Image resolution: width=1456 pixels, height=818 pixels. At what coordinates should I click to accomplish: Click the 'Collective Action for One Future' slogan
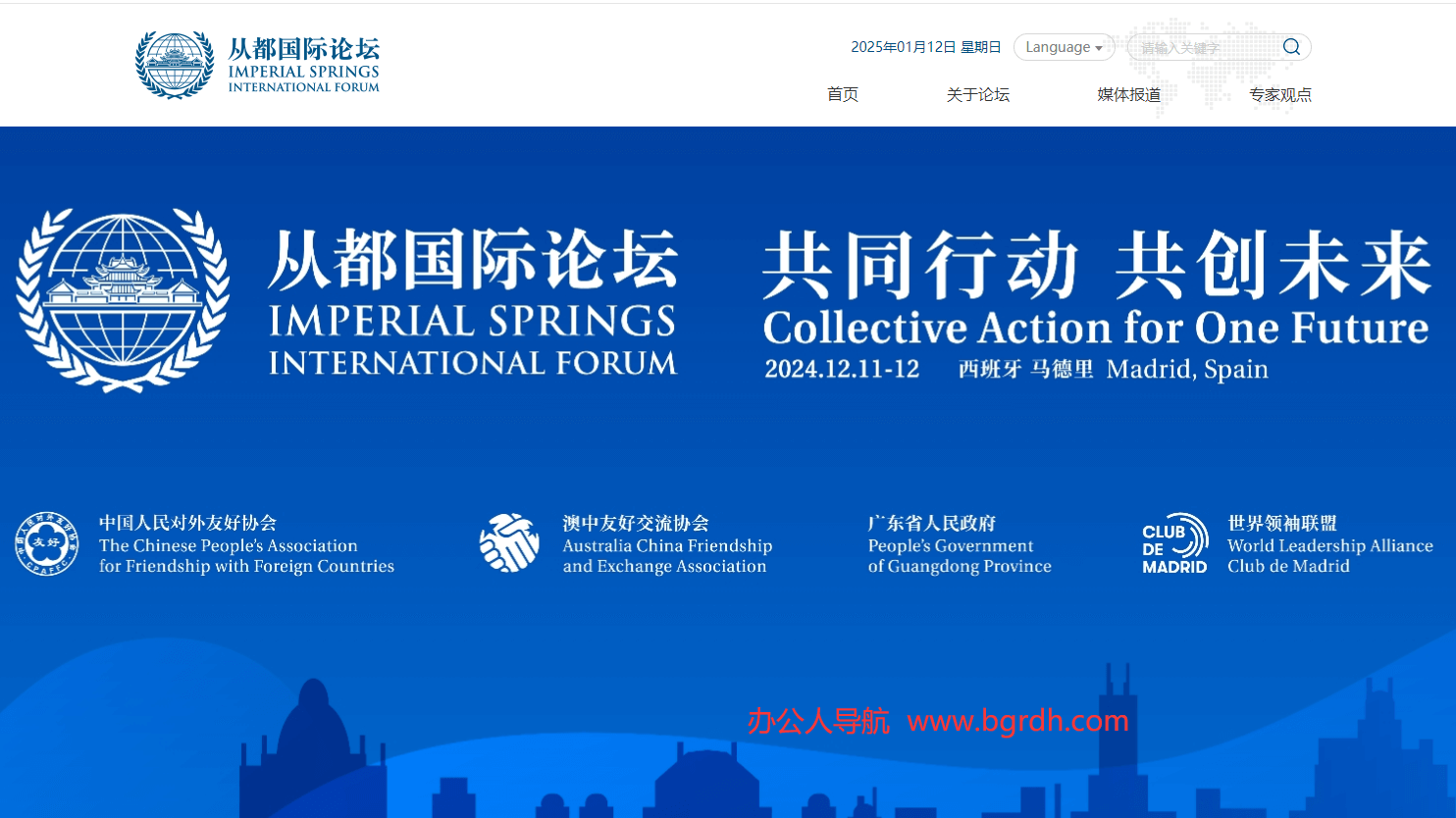[x=1095, y=328]
